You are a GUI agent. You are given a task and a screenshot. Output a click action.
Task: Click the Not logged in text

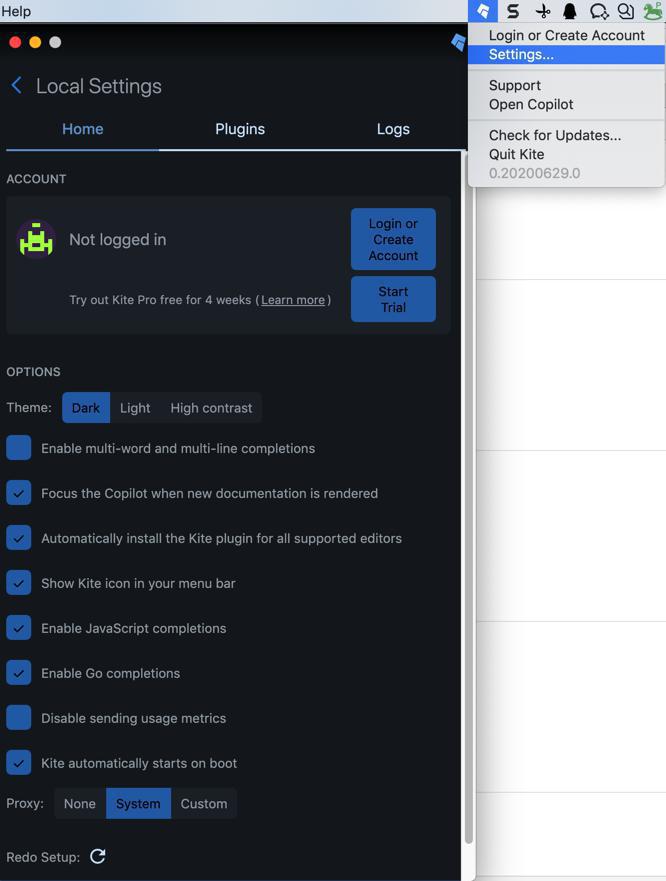click(117, 240)
